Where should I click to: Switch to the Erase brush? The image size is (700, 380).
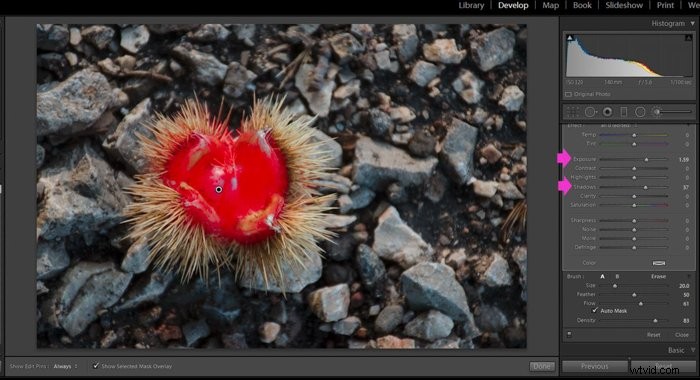click(x=658, y=276)
